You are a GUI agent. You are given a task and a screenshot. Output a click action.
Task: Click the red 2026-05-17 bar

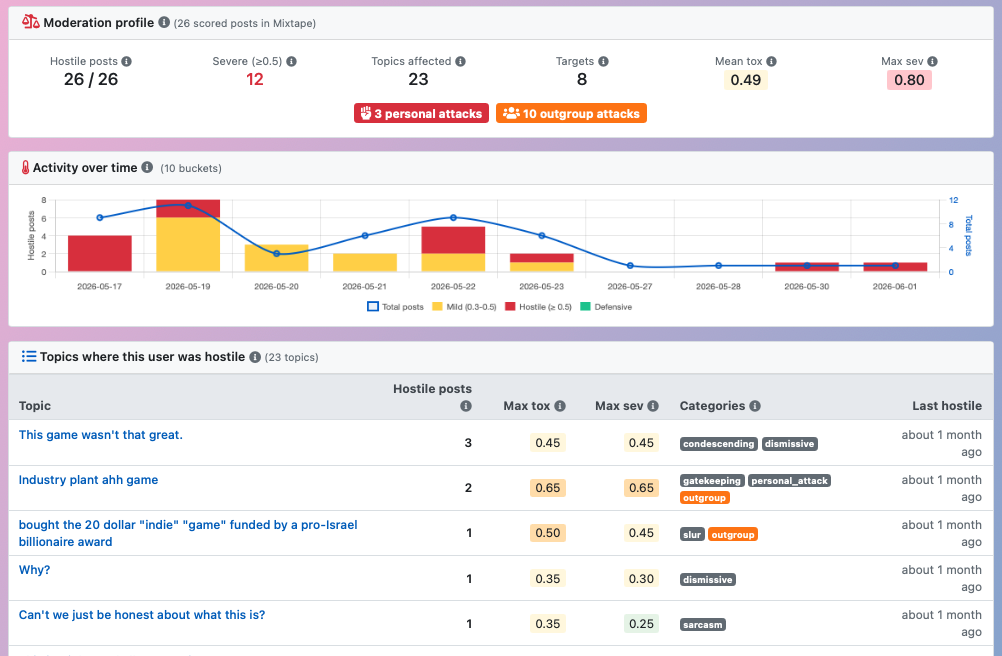tap(100, 254)
